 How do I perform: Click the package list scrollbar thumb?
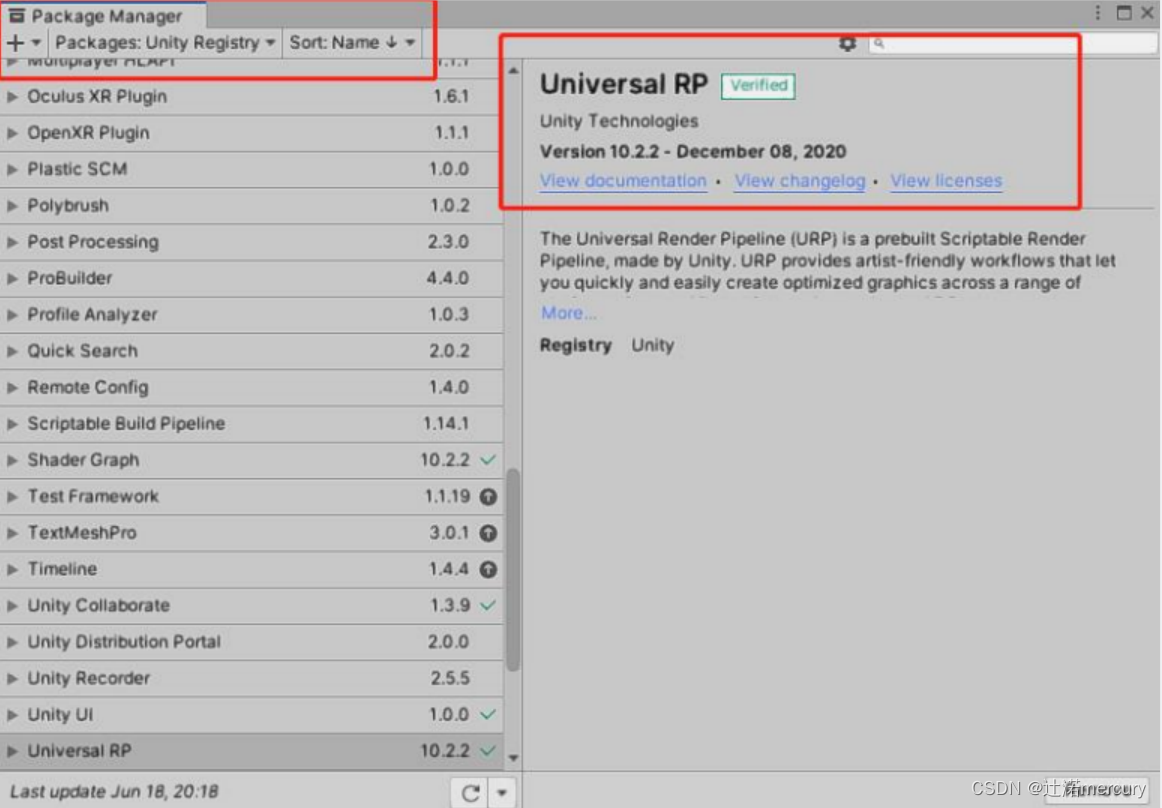click(512, 569)
